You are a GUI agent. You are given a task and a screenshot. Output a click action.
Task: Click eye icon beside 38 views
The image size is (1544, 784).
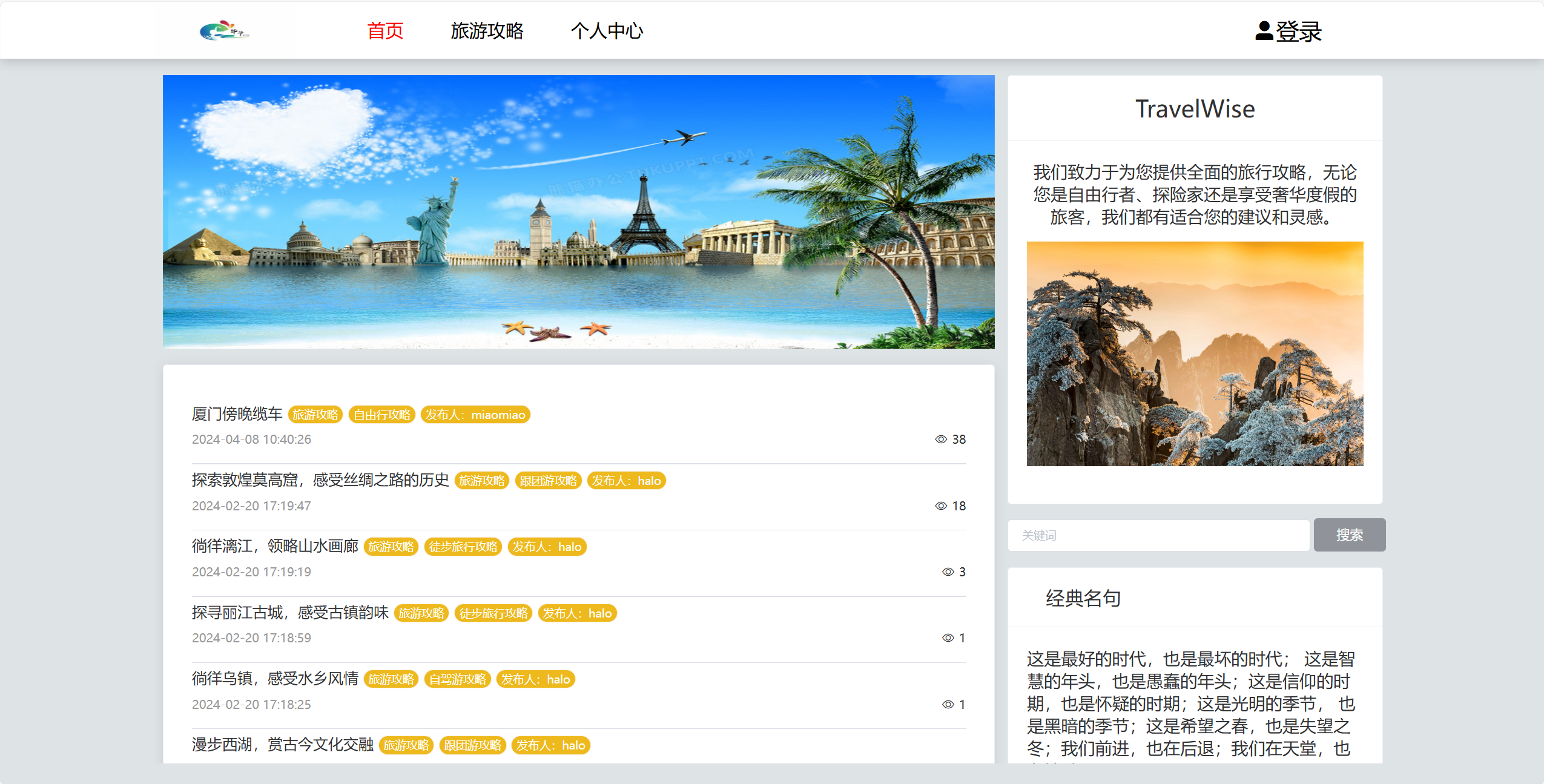pos(940,440)
